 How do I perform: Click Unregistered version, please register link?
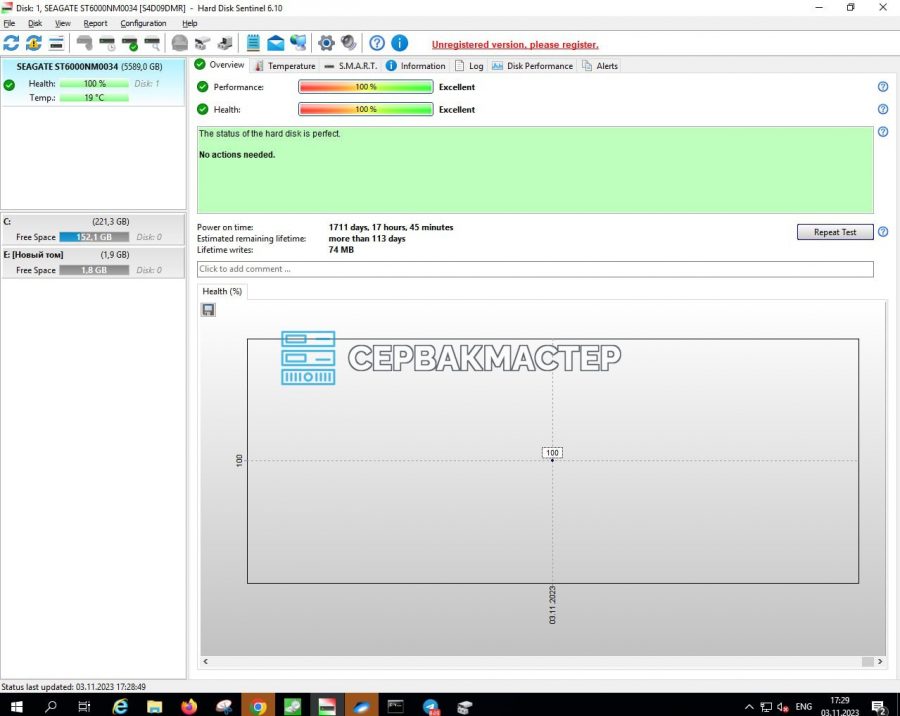point(515,45)
